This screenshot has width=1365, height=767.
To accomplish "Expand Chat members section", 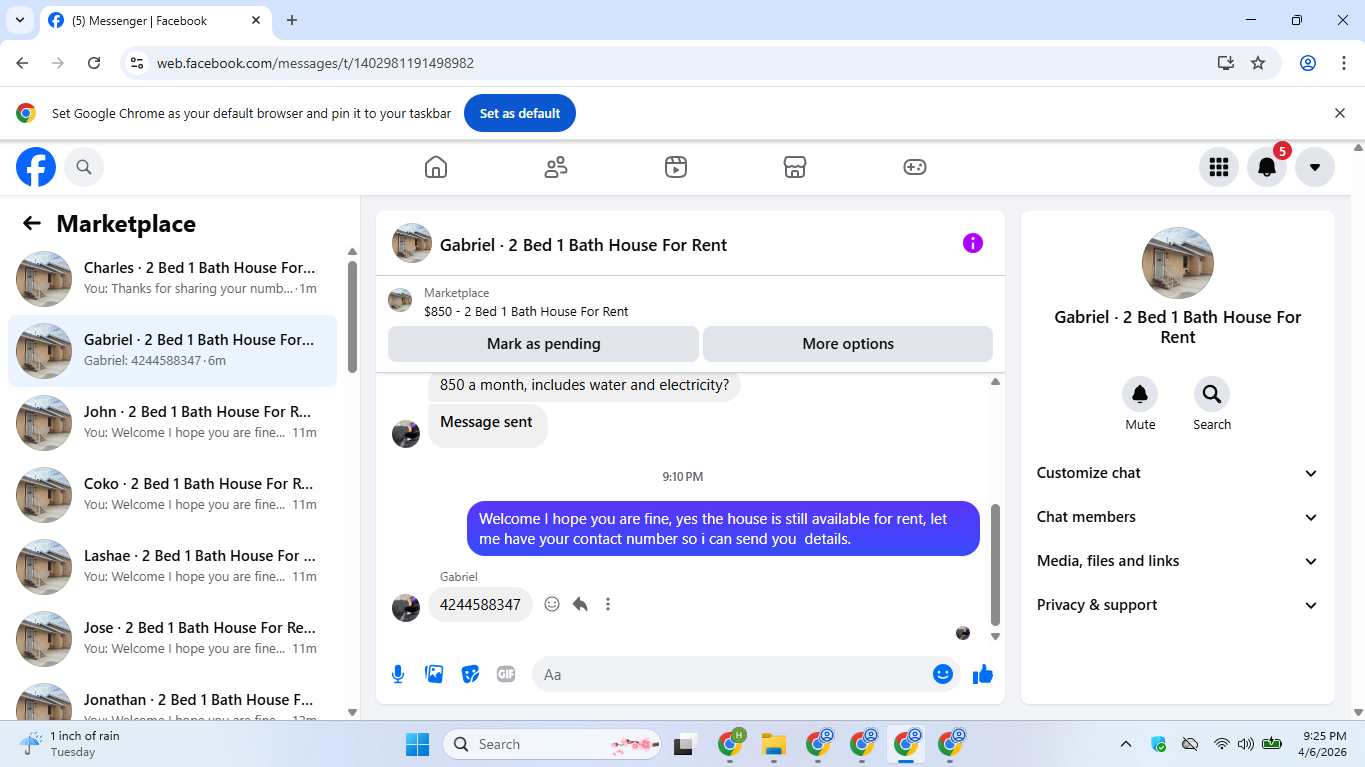I will [1178, 517].
